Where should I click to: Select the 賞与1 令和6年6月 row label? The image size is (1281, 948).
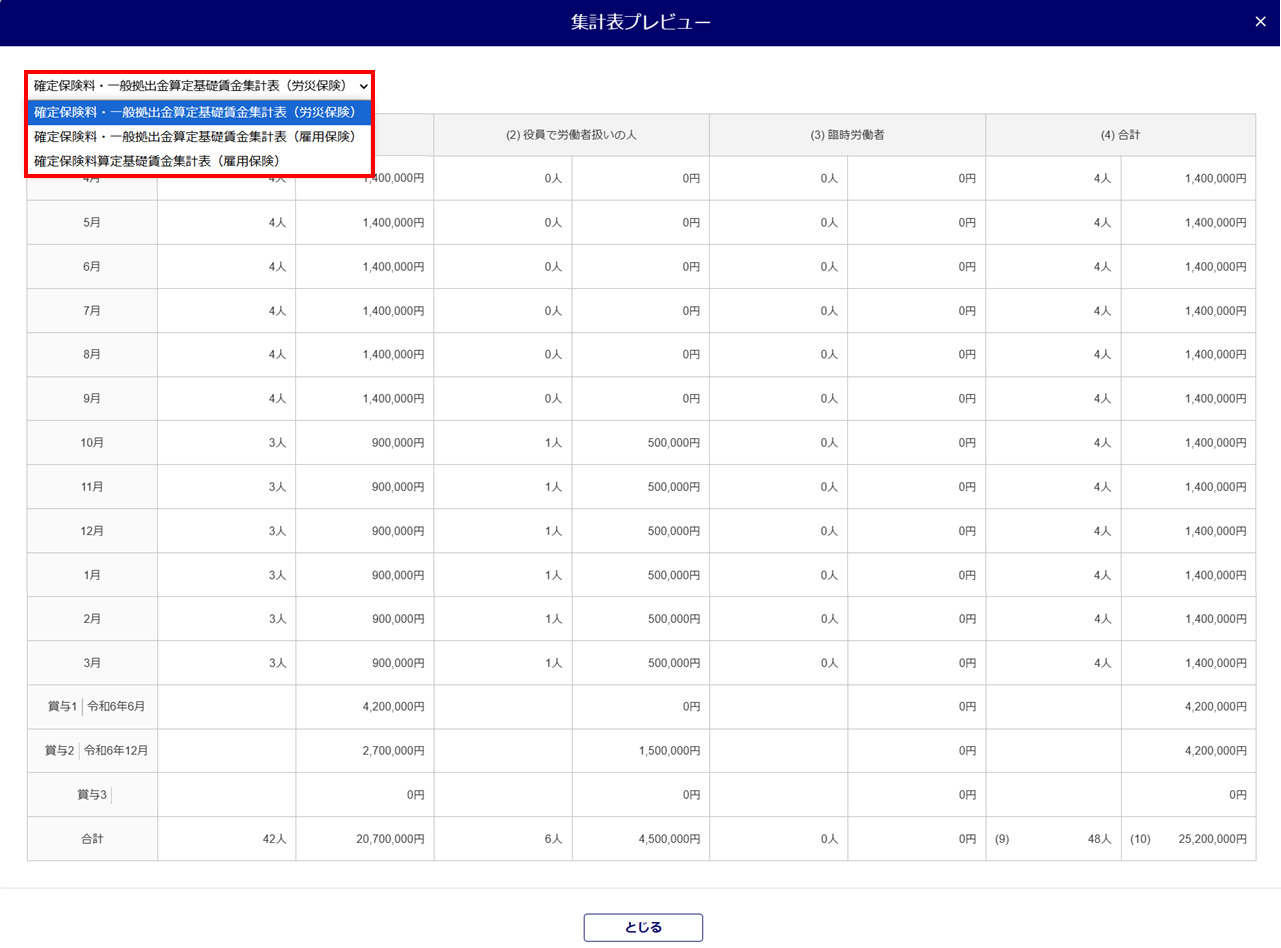[x=92, y=706]
